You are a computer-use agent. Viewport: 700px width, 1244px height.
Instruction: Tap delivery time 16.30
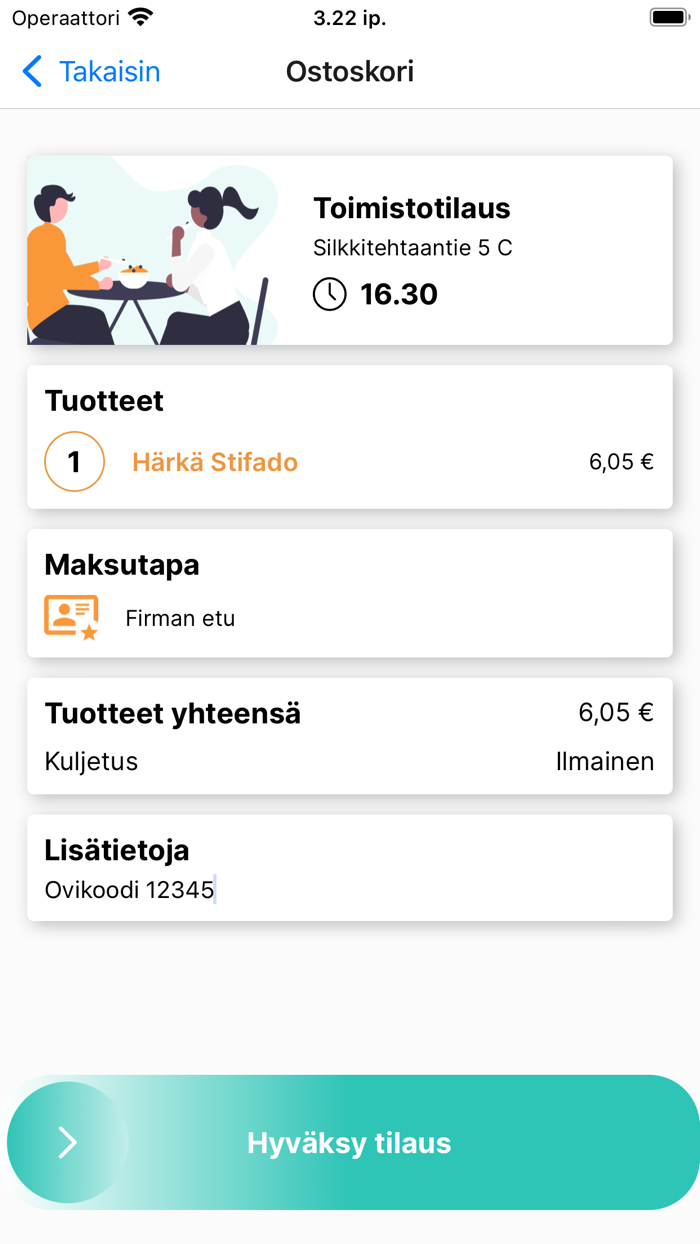399,294
